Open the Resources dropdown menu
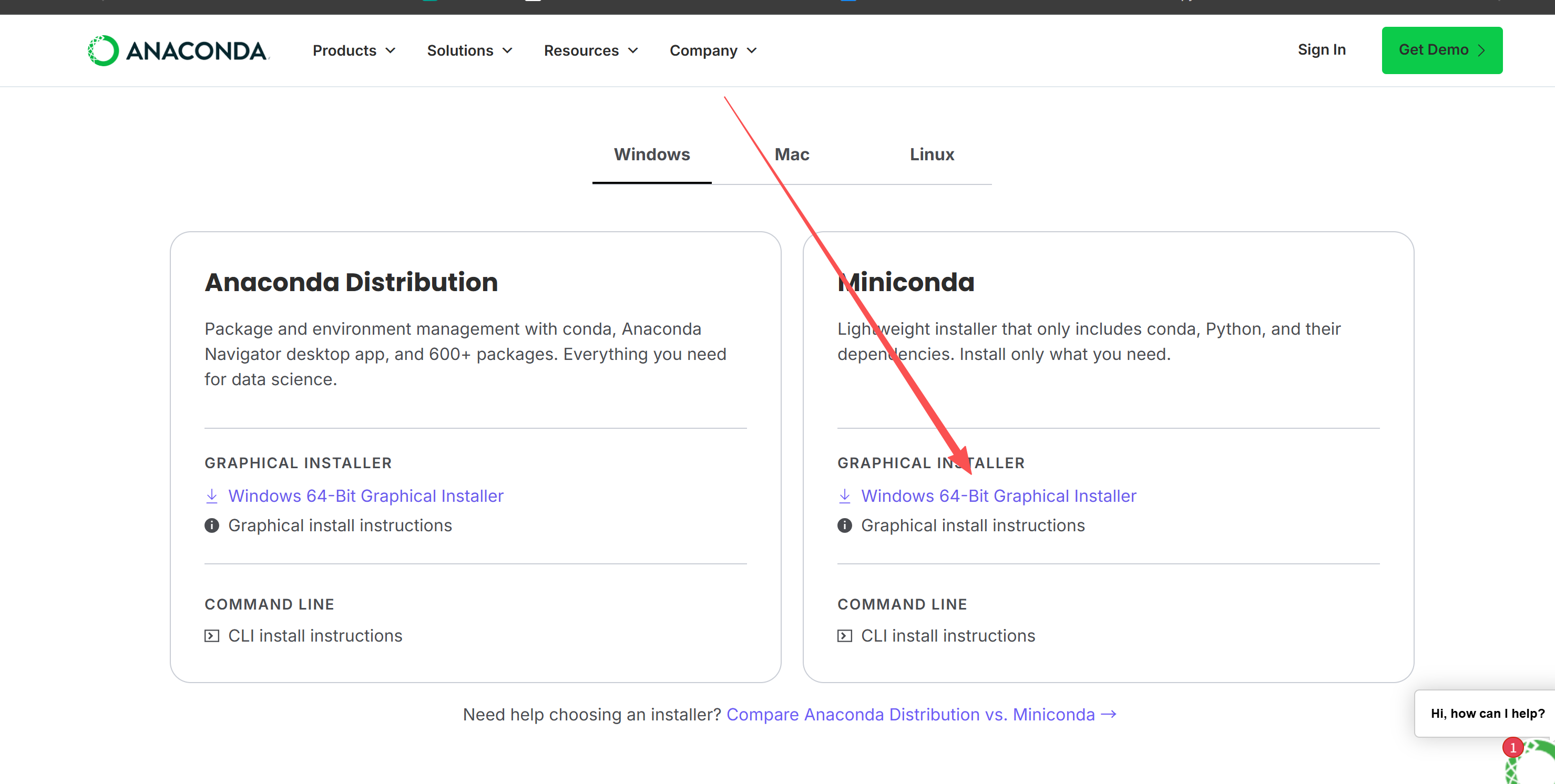 click(x=590, y=50)
